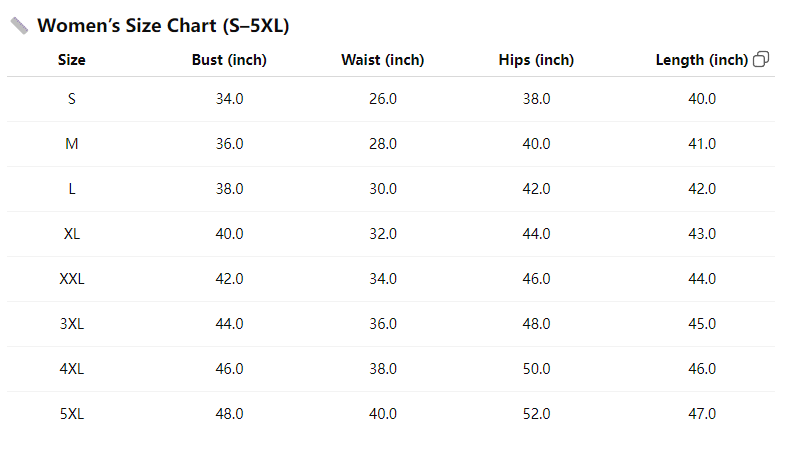
Task: Click the 5XL hips value 52.0
Action: point(536,414)
